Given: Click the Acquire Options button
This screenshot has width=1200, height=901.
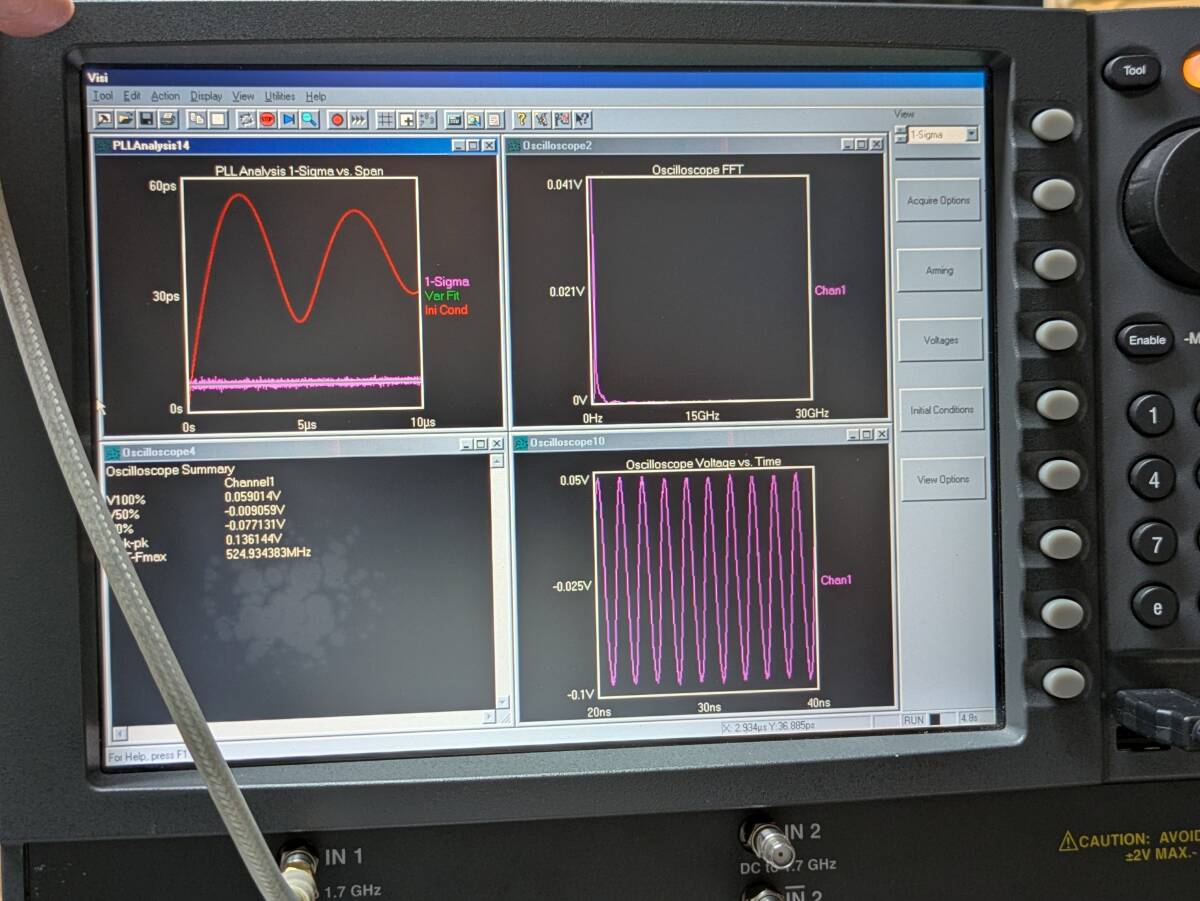Looking at the screenshot, I should [938, 201].
